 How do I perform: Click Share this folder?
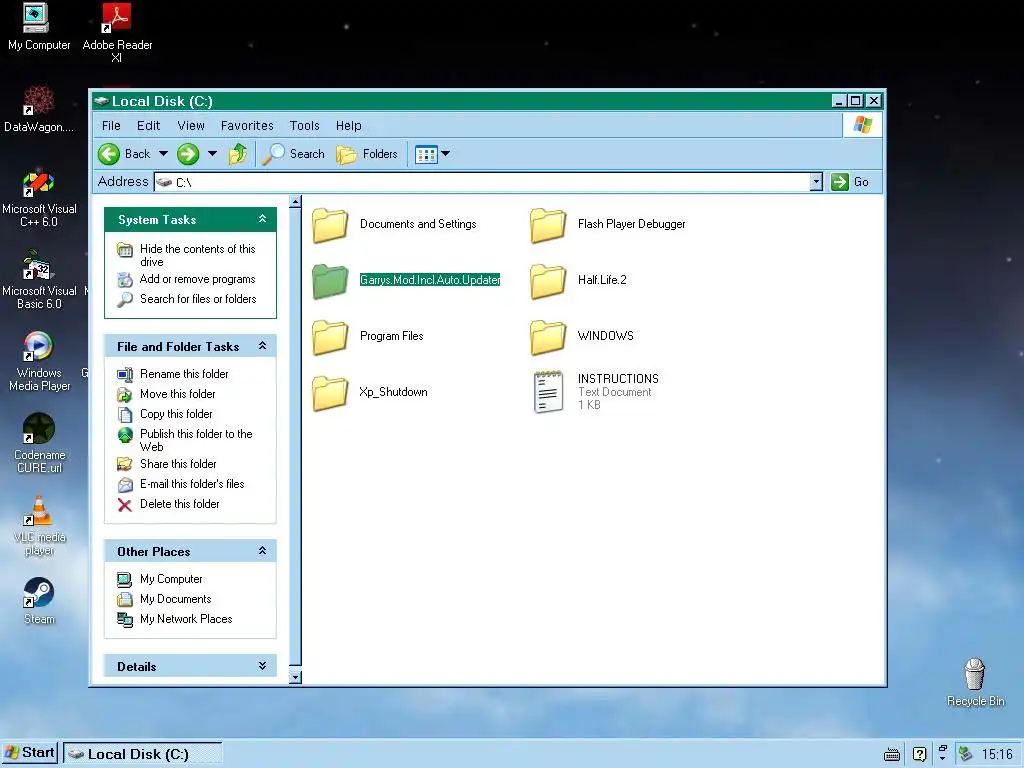coord(178,464)
